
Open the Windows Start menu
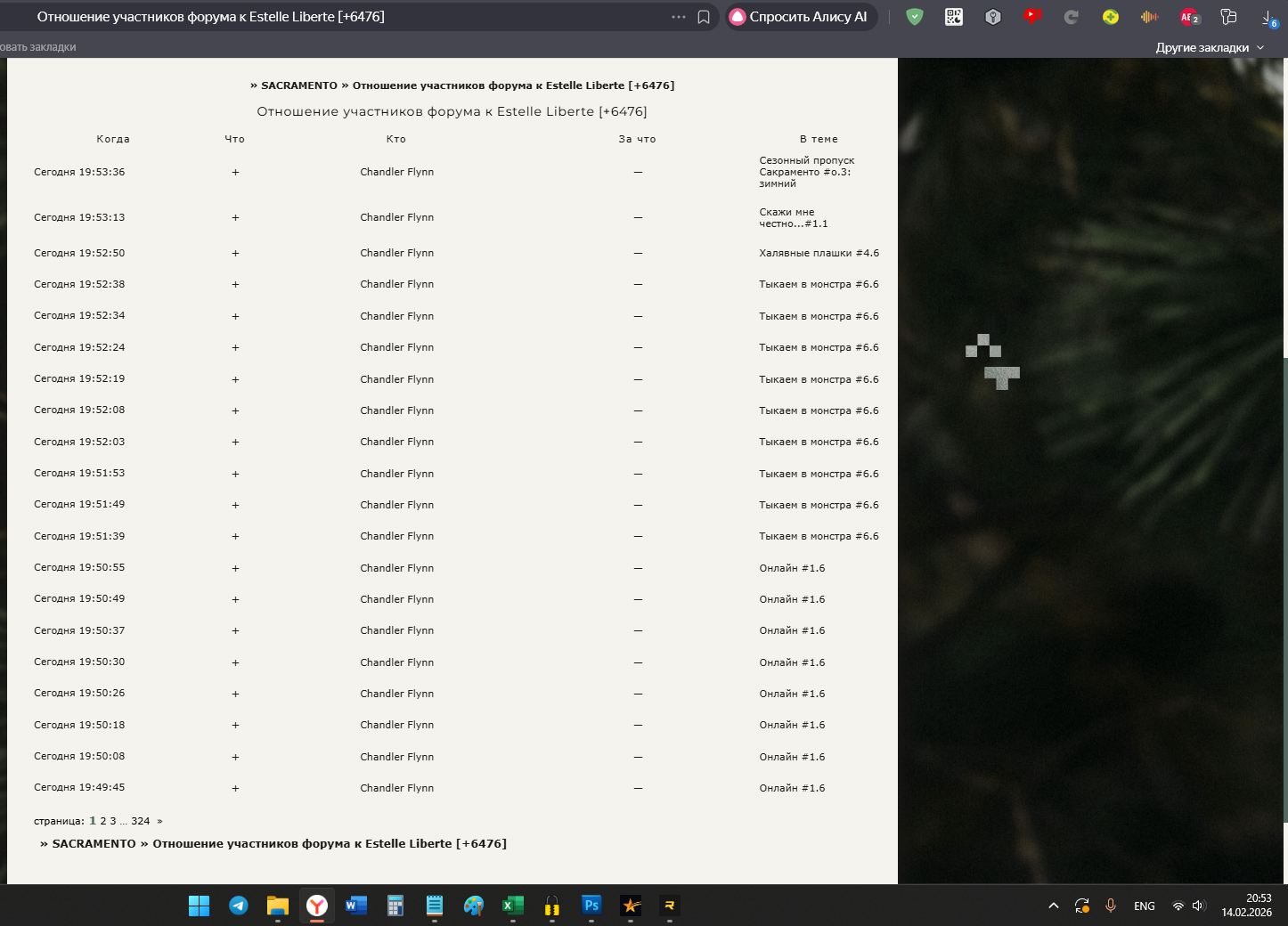[200, 906]
